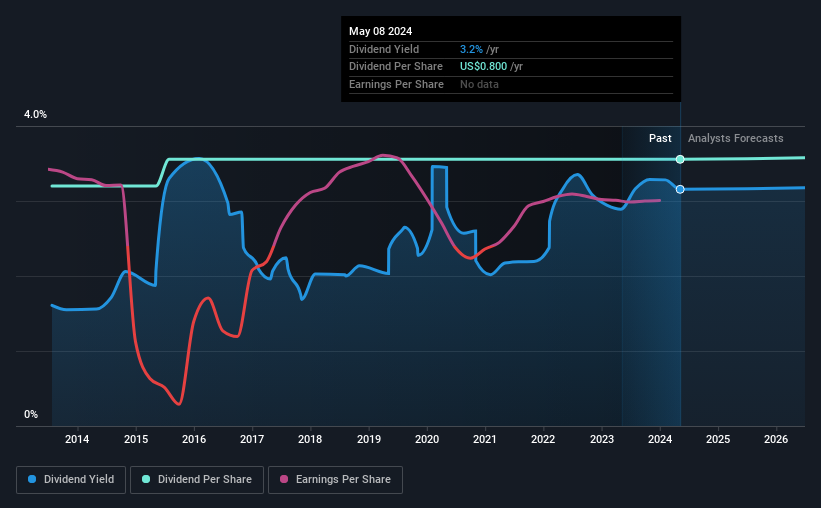Click the 3.2% dividend yield value
Screen dimensions: 821x508
471,49
